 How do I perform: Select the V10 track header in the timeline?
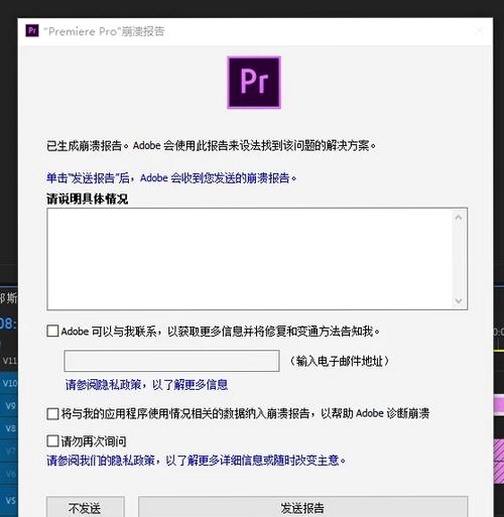(x=9, y=383)
